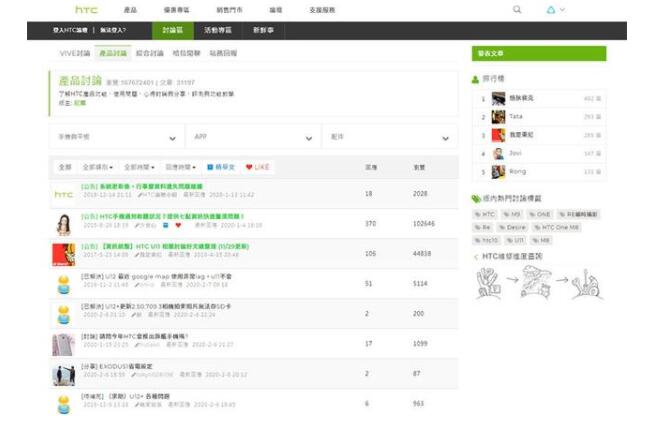Viewport: 647px width, 422px height.
Task: Select the Desire discussion tag
Action: [x=512, y=228]
